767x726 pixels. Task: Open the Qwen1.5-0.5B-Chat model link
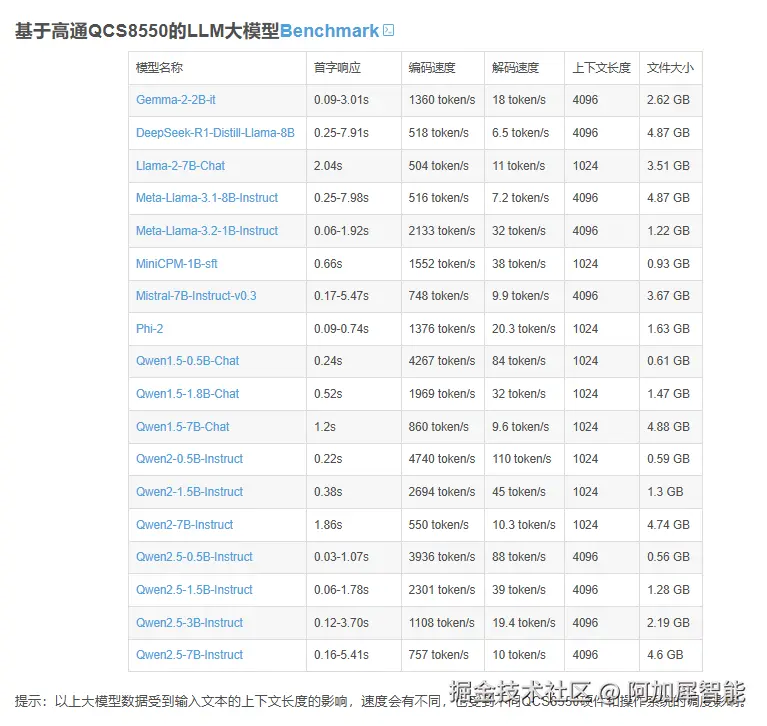(187, 361)
